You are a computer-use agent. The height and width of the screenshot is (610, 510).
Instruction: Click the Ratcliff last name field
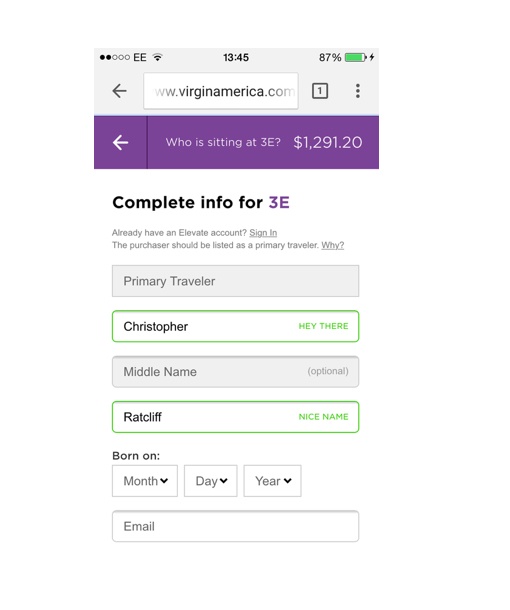(235, 417)
